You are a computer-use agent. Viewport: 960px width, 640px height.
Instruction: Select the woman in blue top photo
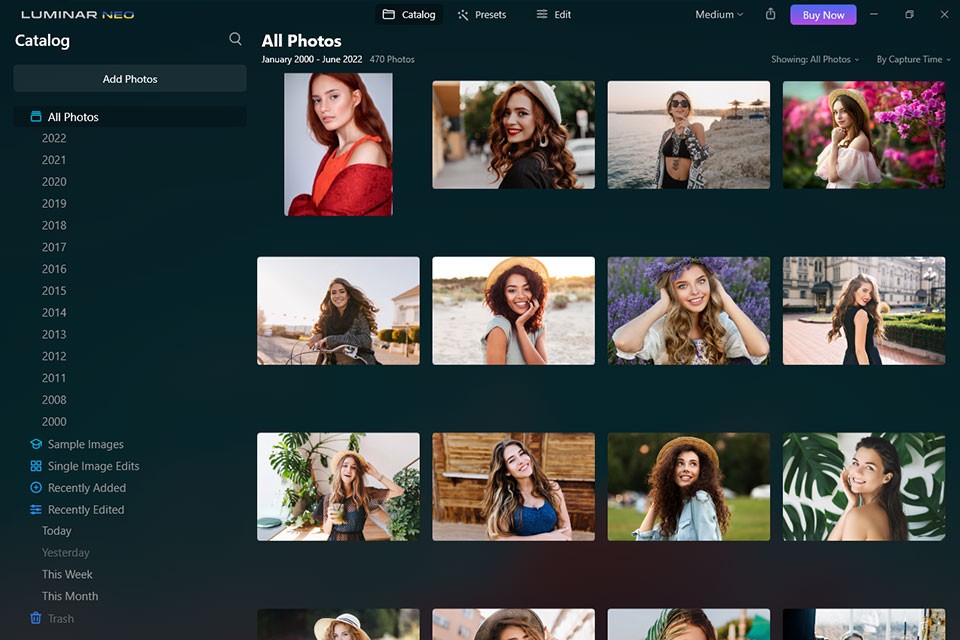(513, 487)
